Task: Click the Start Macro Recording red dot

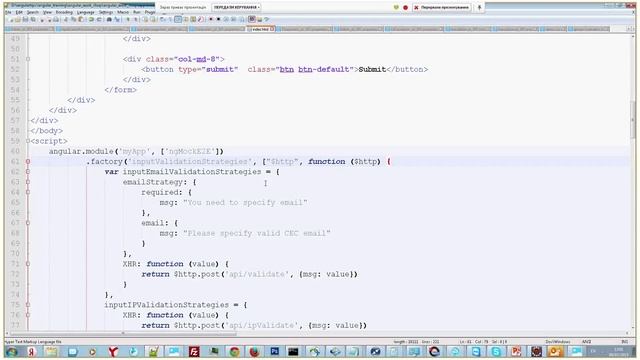Action: pyautogui.click(x=211, y=19)
